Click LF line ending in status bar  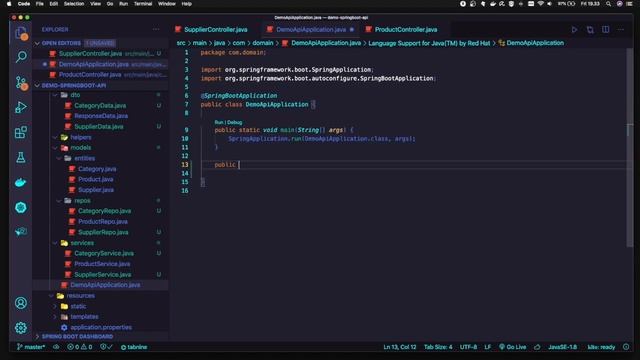488,347
